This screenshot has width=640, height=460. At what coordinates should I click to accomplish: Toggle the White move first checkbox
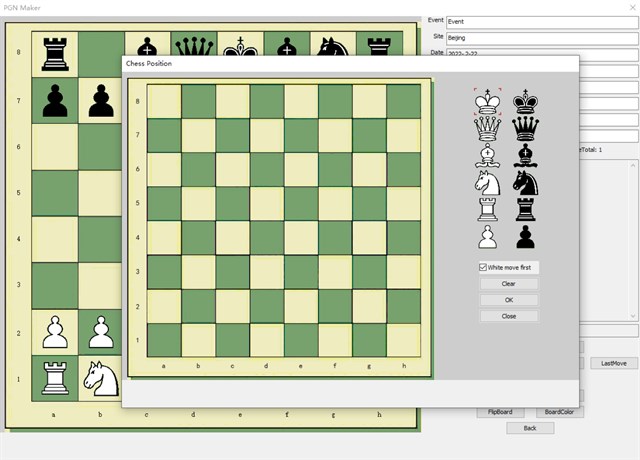(483, 267)
